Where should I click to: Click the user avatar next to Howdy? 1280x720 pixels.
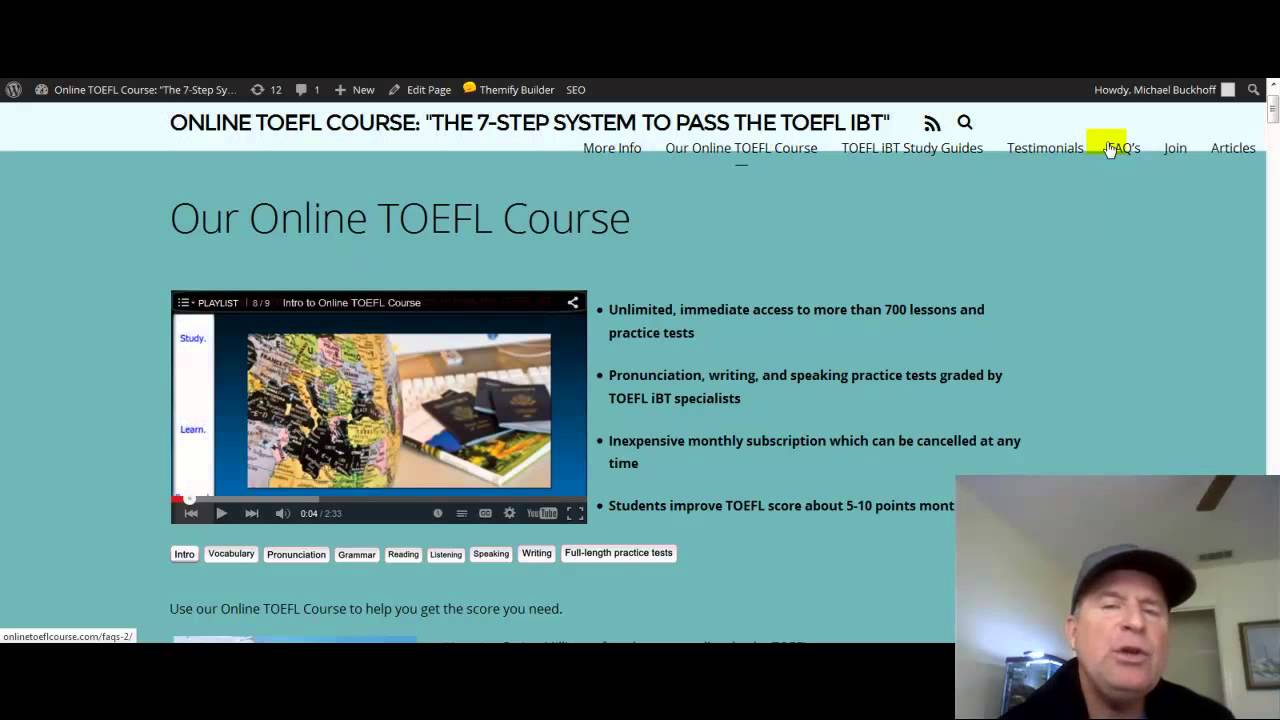(x=1228, y=90)
